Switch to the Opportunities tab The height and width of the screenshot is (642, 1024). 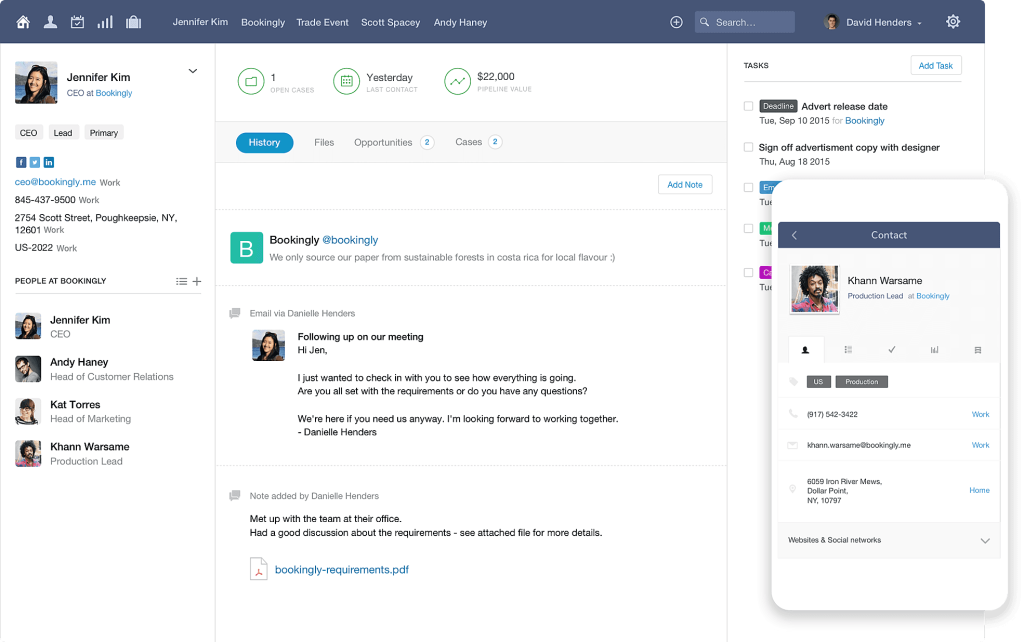click(x=383, y=142)
